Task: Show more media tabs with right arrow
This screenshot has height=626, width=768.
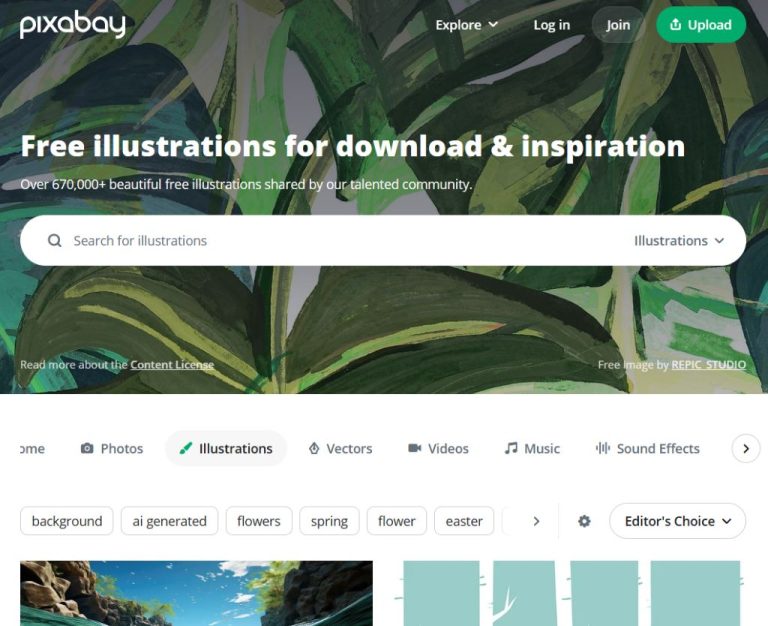Action: [745, 448]
